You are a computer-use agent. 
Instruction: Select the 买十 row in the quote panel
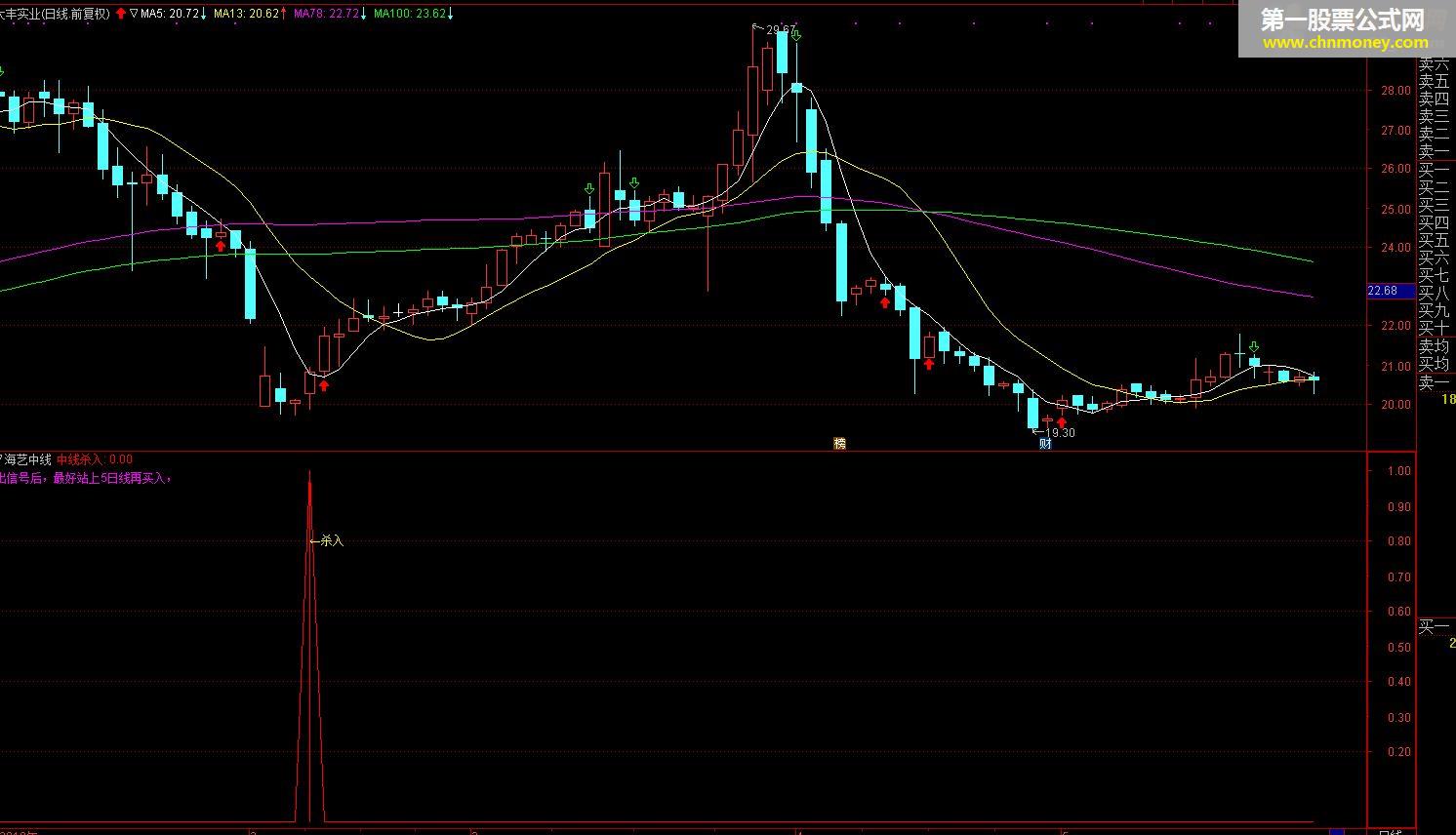[1434, 328]
